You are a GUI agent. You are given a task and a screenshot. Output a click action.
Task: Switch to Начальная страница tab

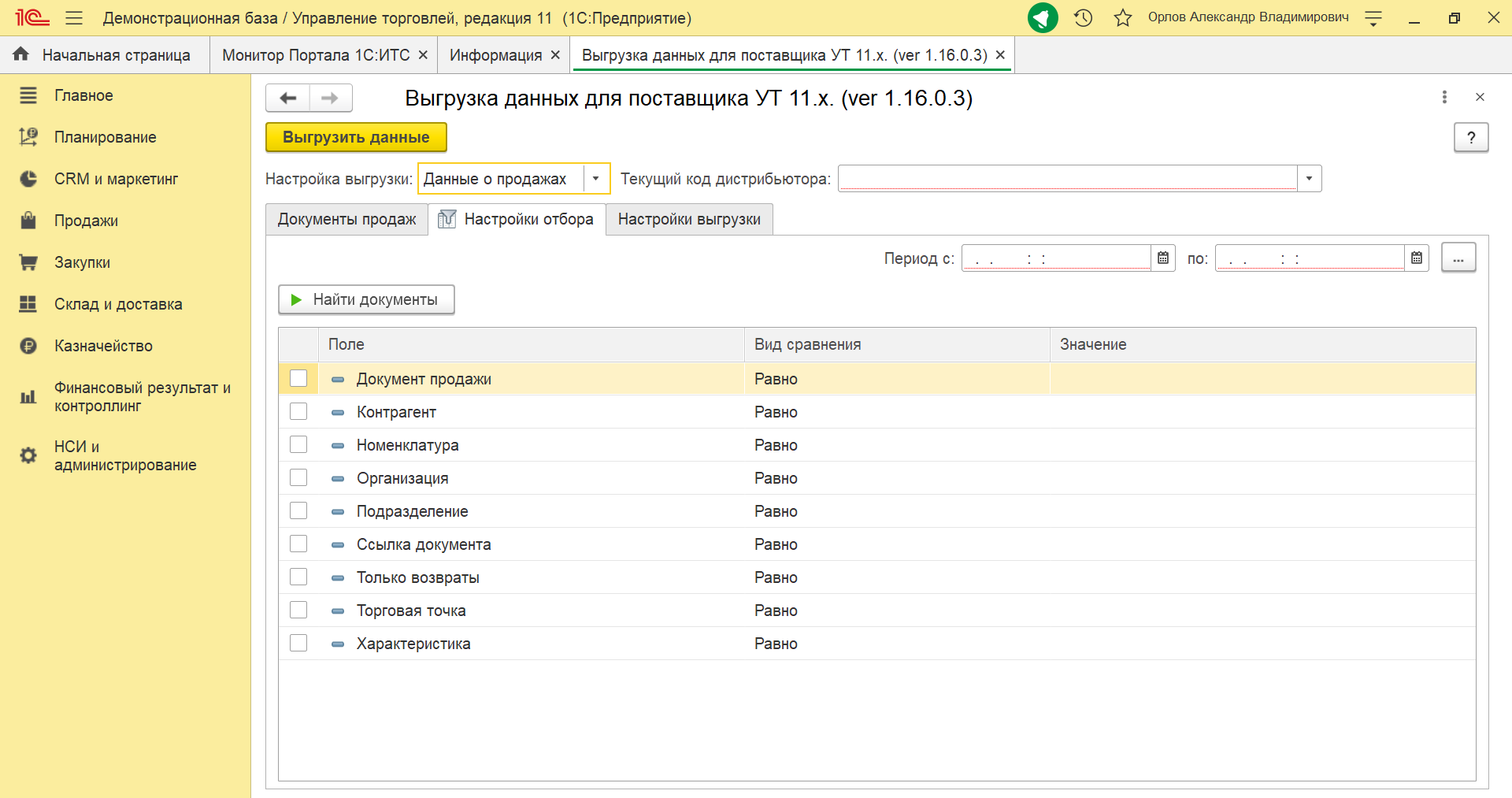[x=105, y=55]
